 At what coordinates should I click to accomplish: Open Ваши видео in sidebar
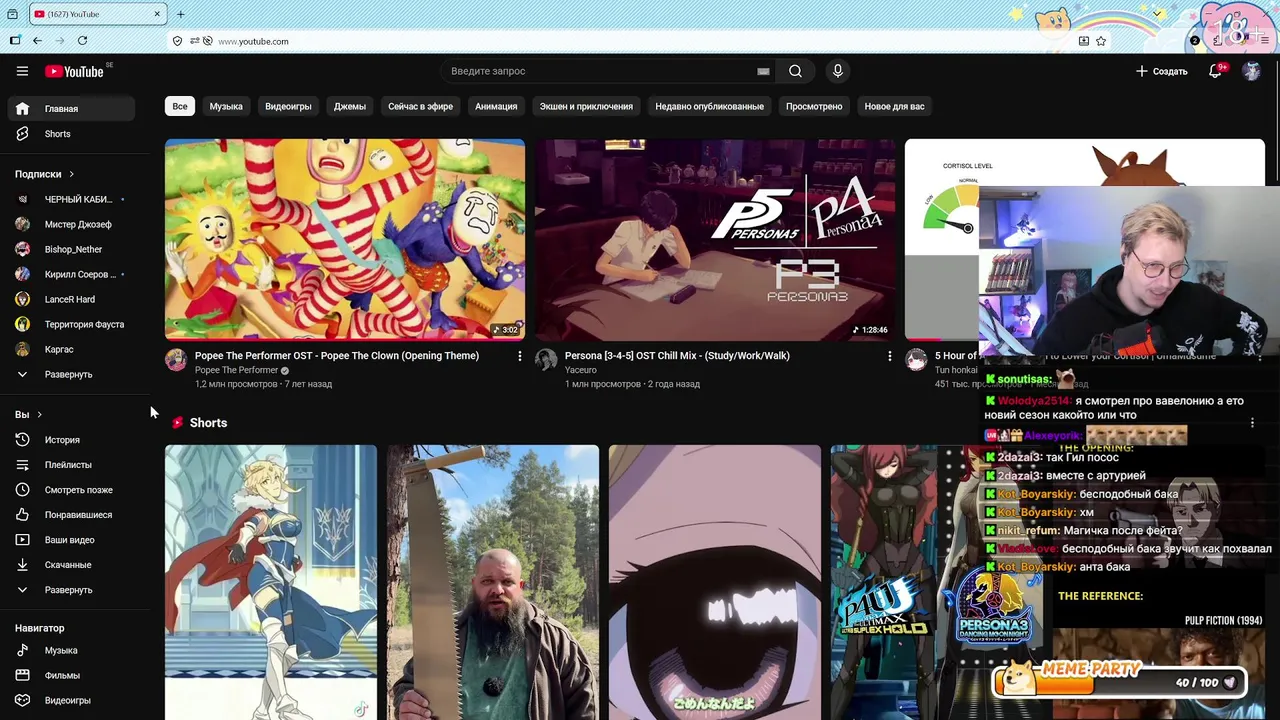[71, 539]
